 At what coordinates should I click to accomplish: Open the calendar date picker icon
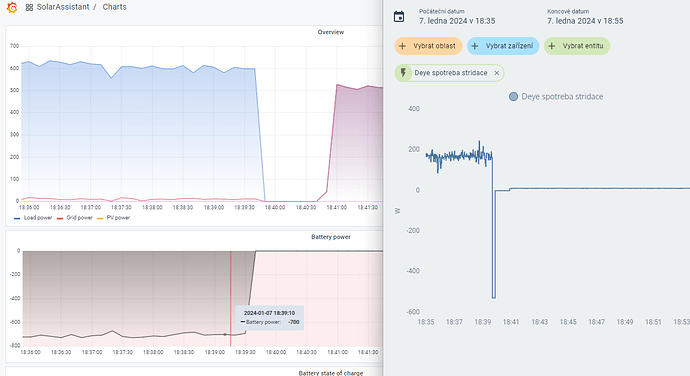399,17
